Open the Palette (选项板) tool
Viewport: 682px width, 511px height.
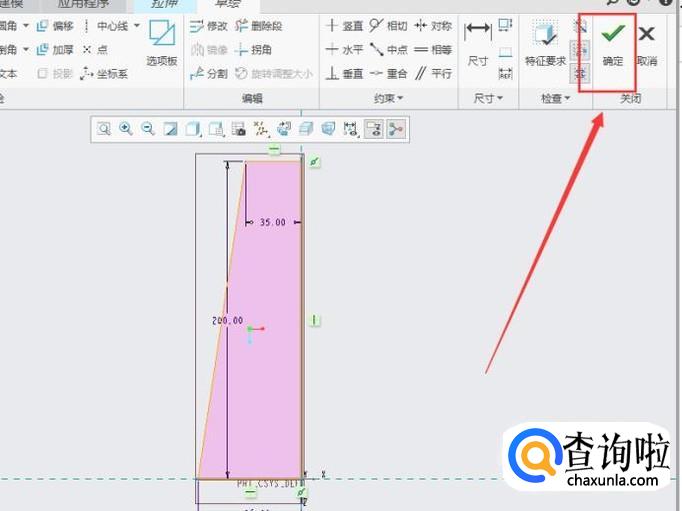point(162,43)
